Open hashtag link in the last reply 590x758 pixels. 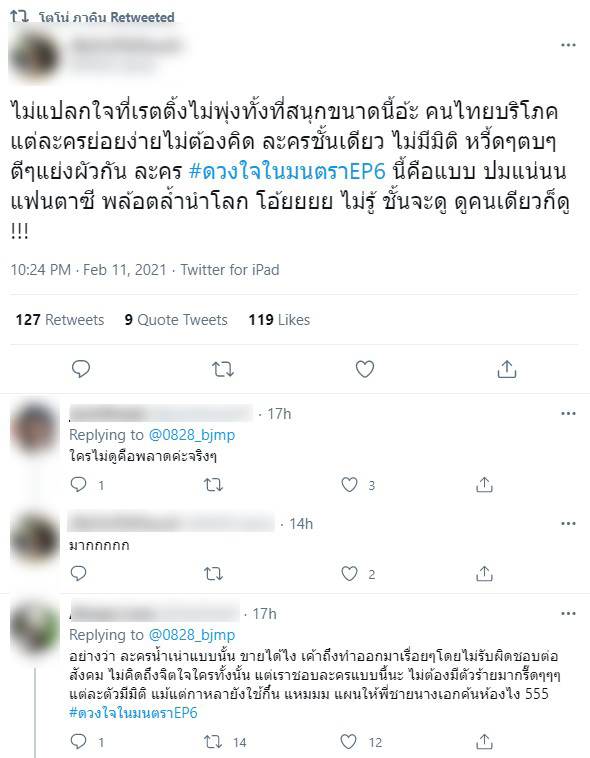tap(133, 713)
